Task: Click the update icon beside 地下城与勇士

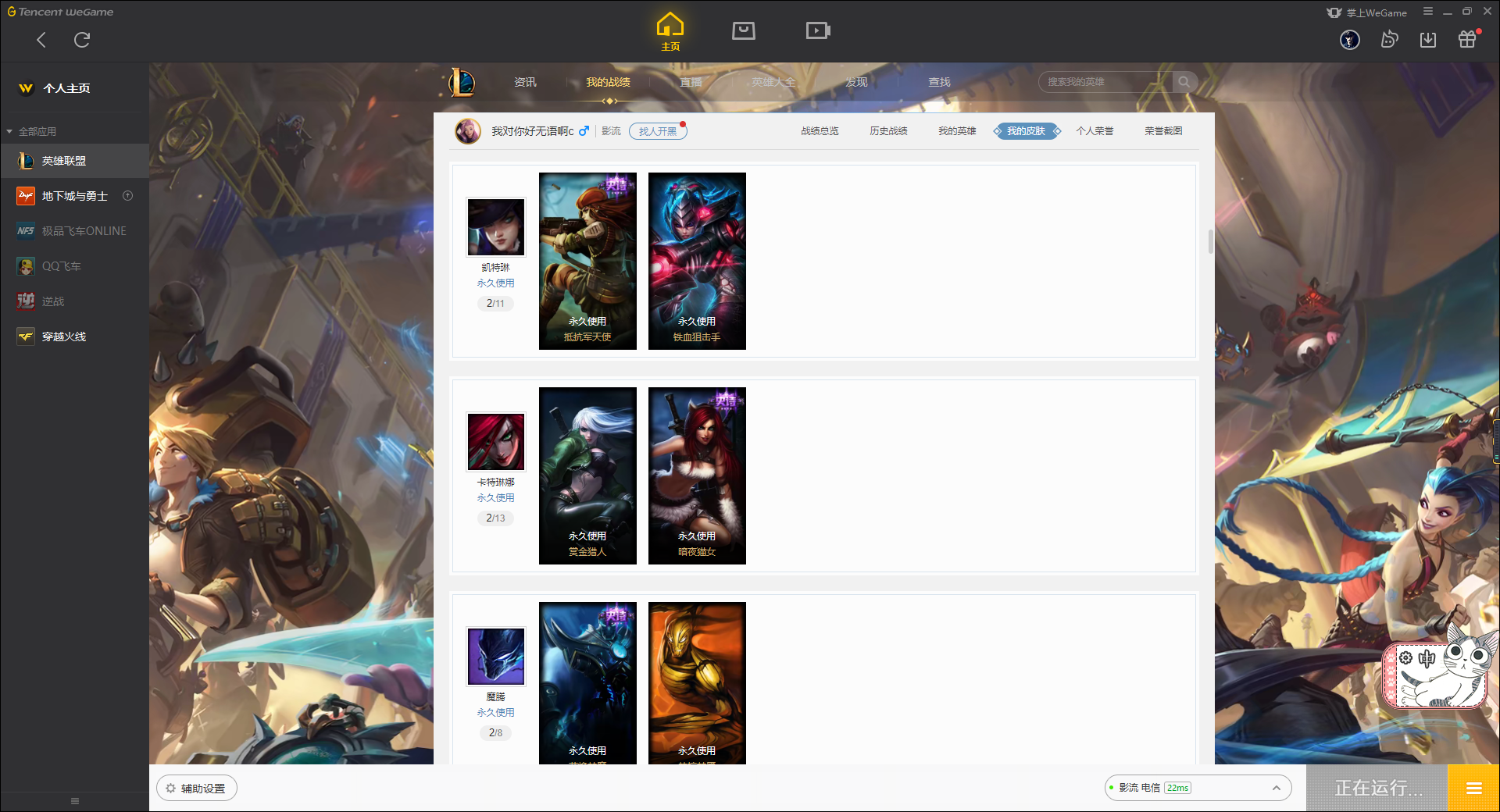Action: pos(128,196)
